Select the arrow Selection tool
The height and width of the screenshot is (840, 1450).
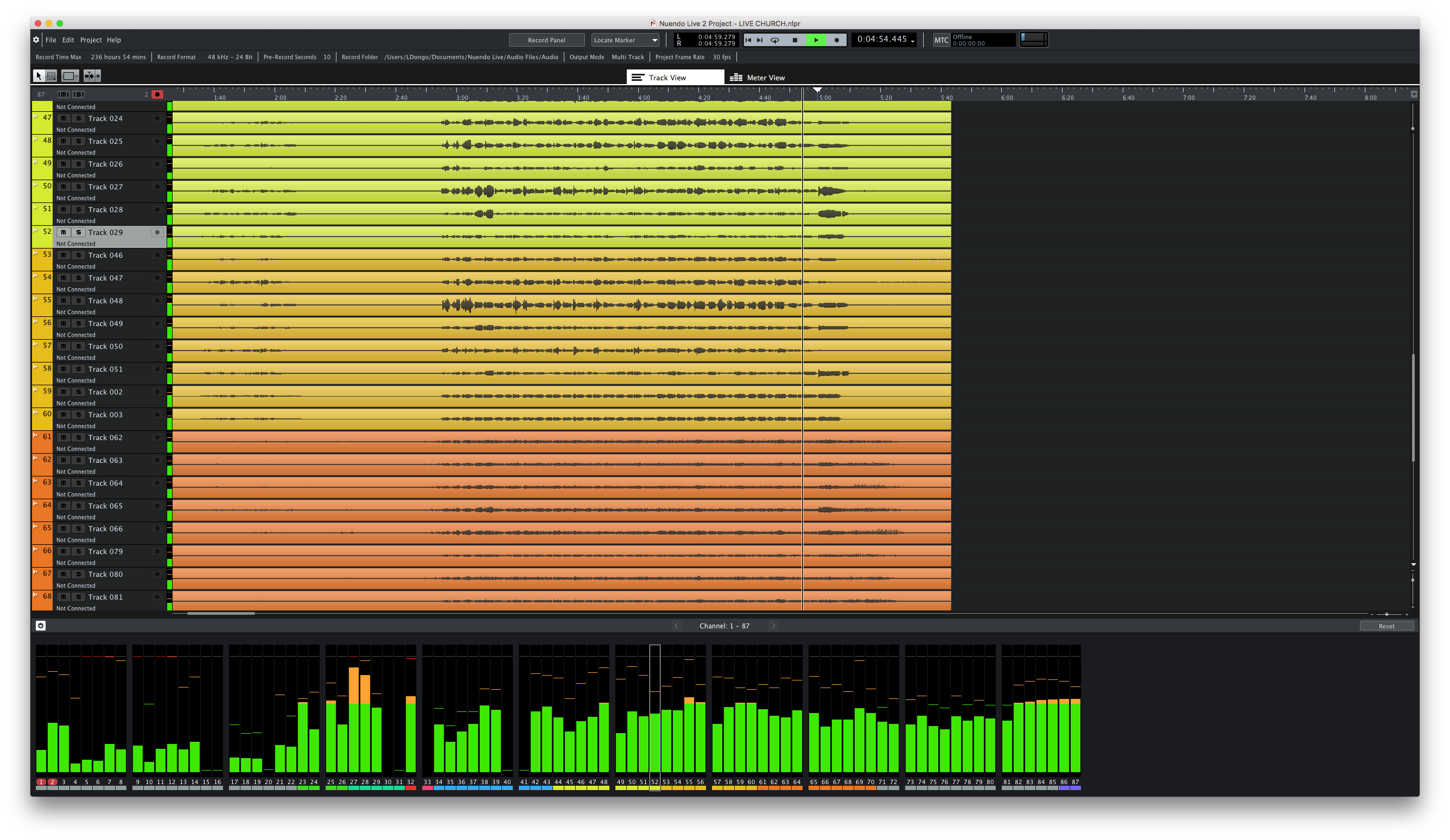pos(38,76)
